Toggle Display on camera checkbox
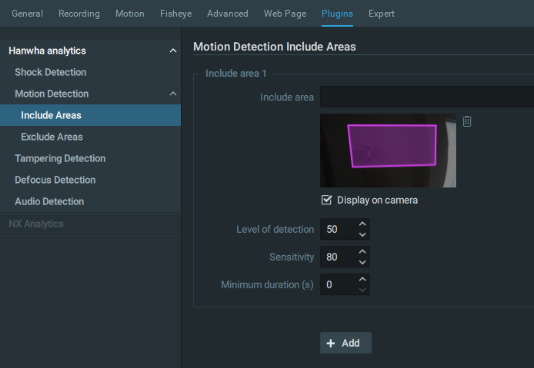 326,200
